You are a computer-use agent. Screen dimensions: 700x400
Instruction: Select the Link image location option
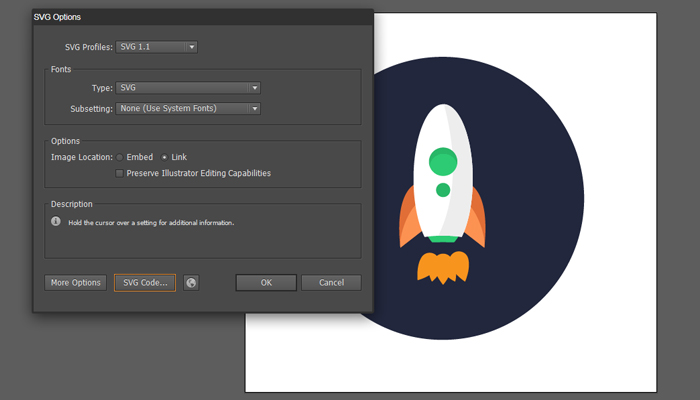pyautogui.click(x=164, y=157)
